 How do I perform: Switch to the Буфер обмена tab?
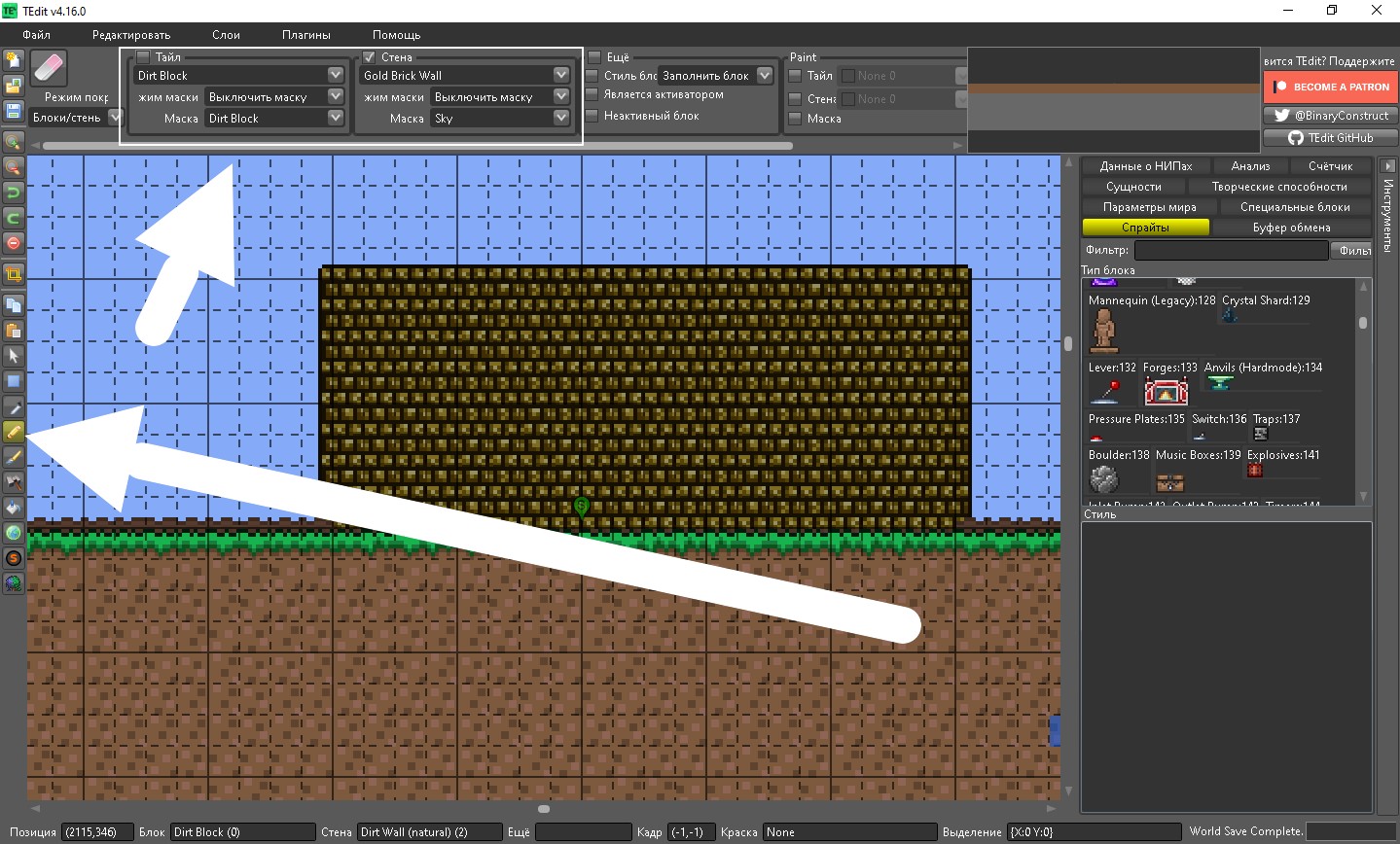click(1291, 228)
